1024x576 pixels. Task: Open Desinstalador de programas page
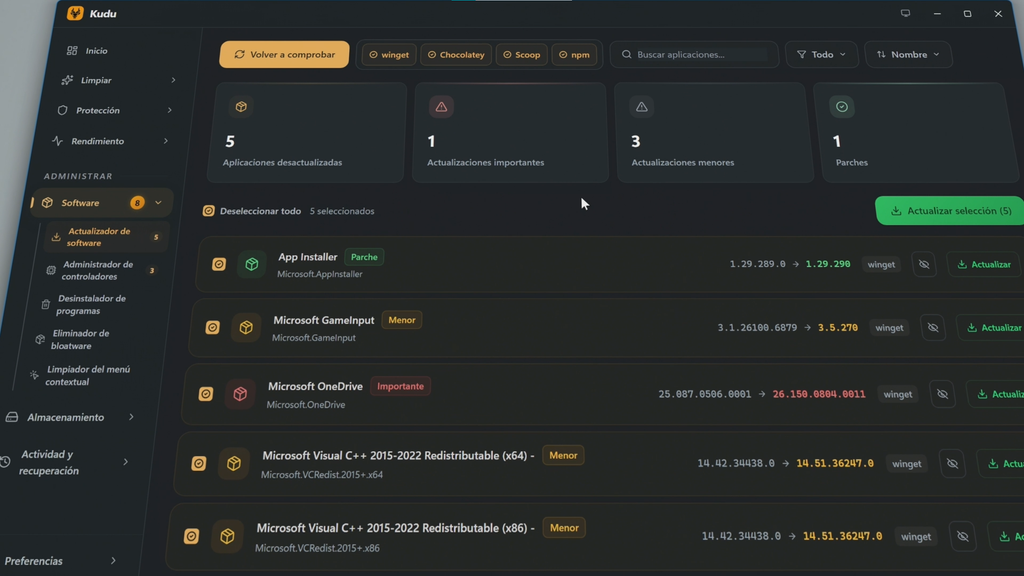91,304
